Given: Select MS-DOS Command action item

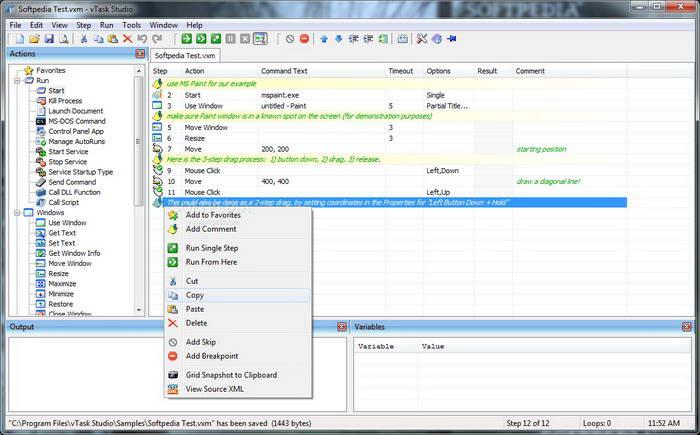Looking at the screenshot, I should (76, 121).
